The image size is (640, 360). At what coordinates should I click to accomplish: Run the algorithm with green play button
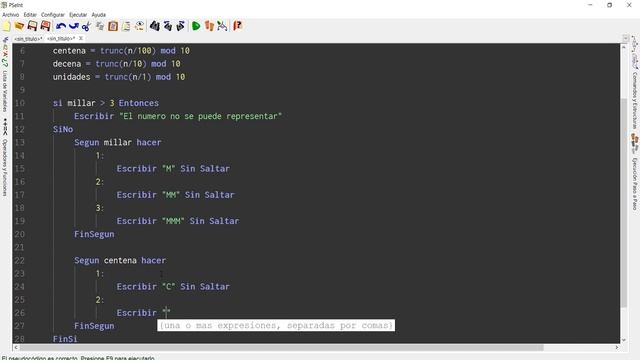(196, 26)
